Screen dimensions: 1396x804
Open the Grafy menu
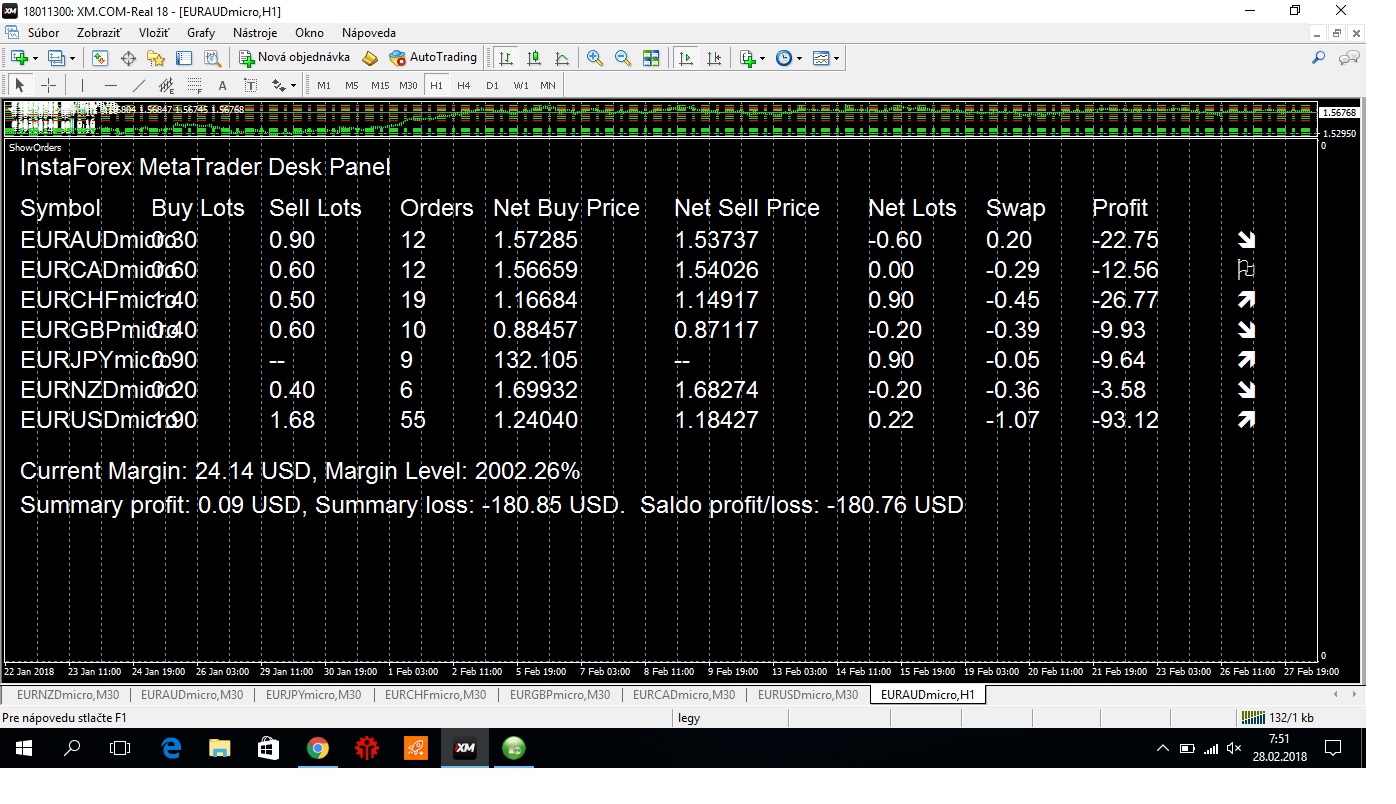coord(201,33)
